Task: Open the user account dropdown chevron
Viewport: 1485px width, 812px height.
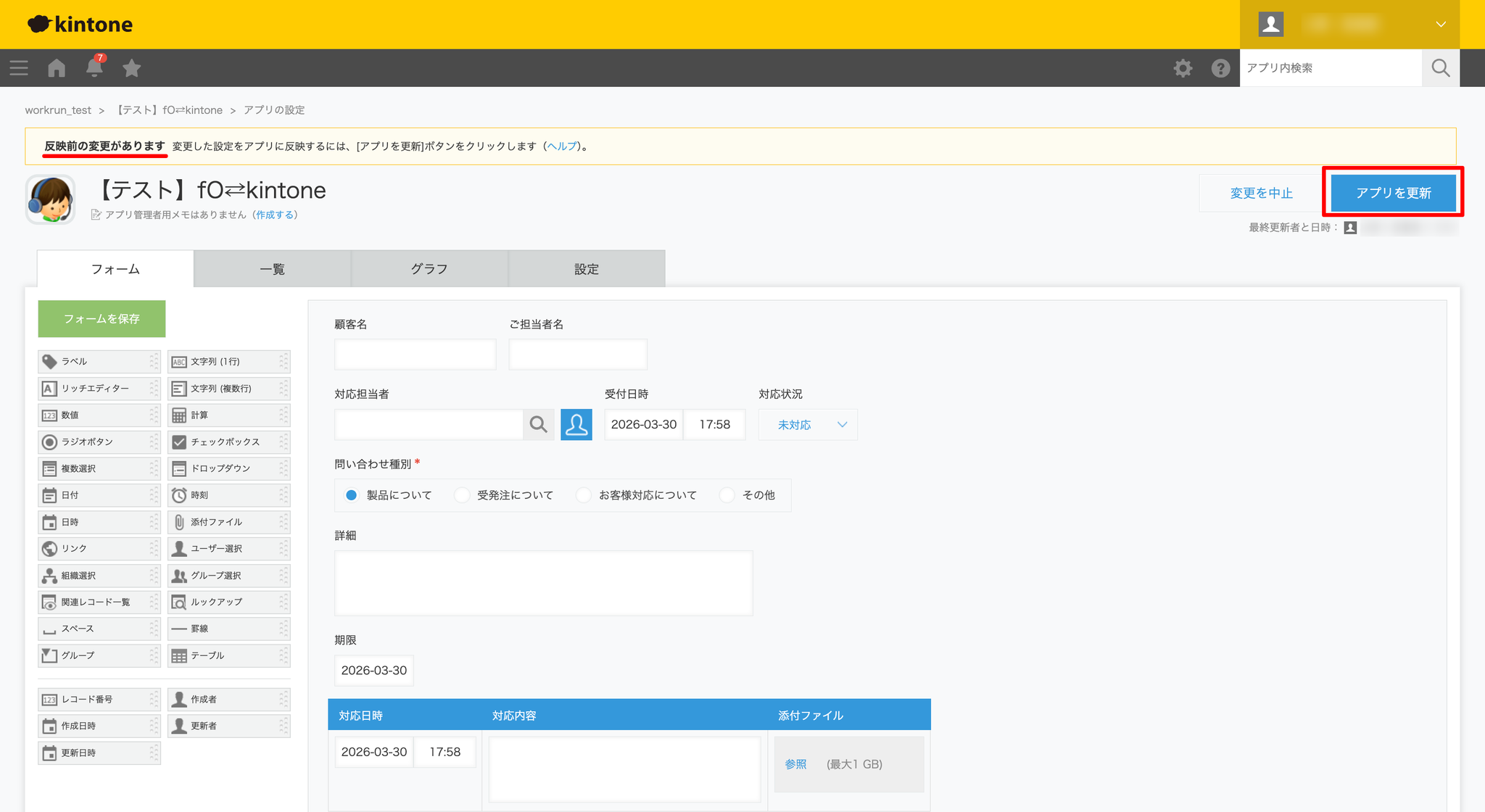Action: (1441, 25)
